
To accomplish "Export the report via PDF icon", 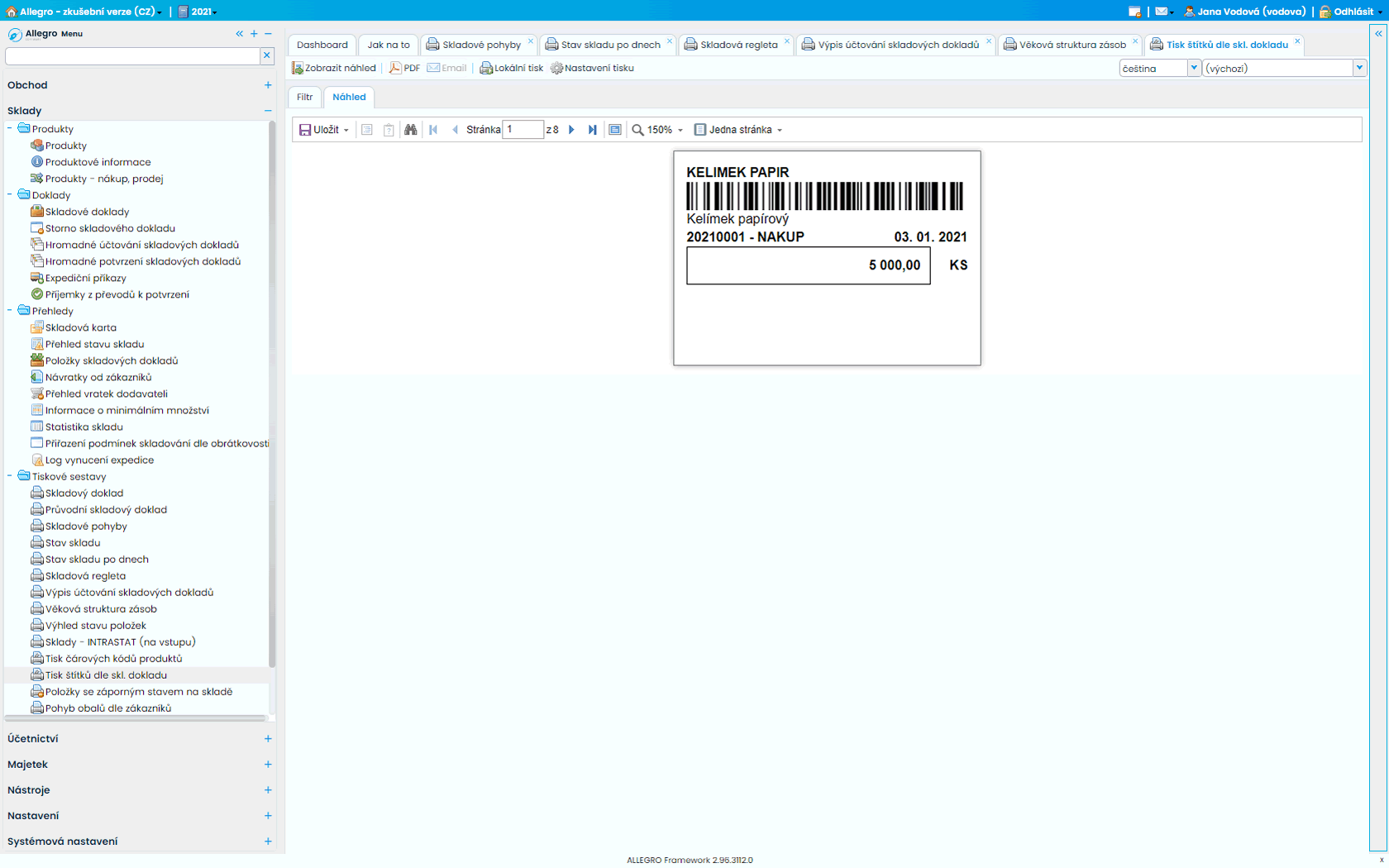I will [x=404, y=68].
